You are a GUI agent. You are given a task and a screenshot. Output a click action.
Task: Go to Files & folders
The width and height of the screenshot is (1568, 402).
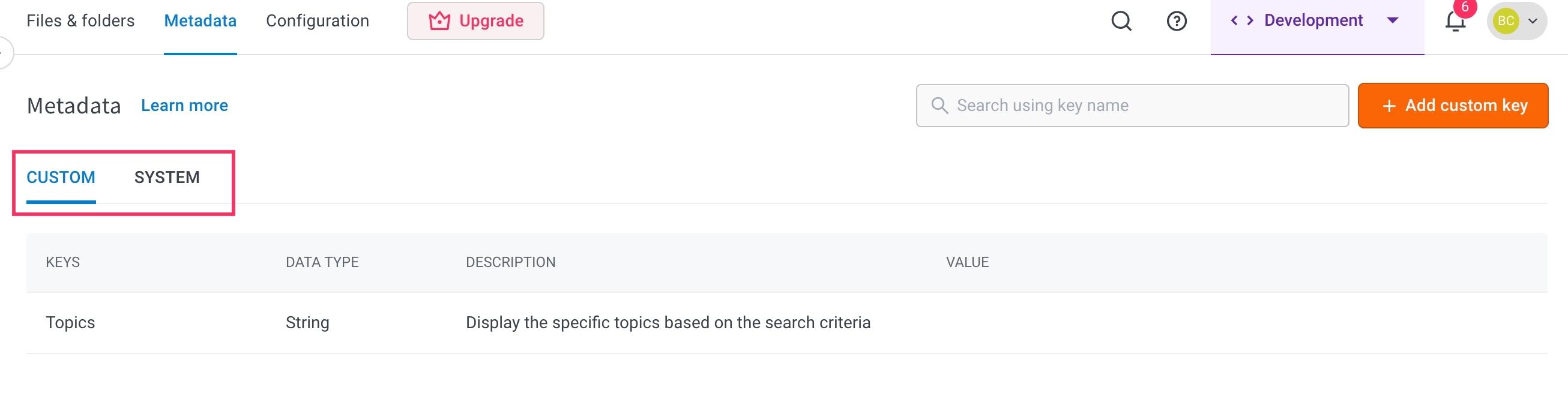click(80, 21)
